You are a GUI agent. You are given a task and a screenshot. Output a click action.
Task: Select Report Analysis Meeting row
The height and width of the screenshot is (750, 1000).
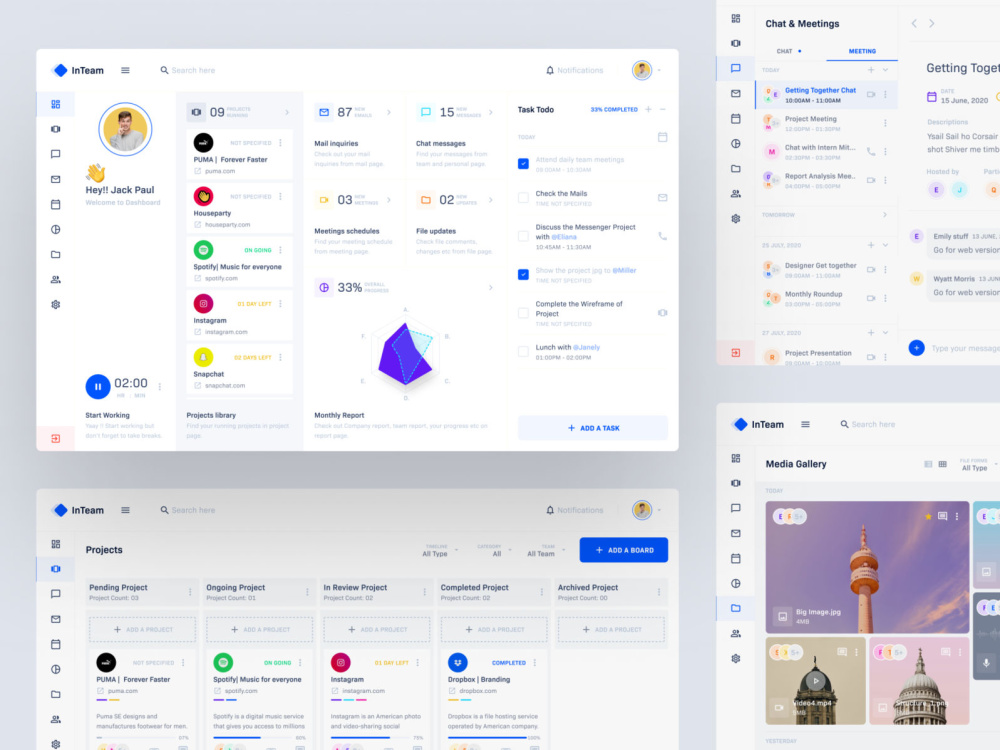826,180
